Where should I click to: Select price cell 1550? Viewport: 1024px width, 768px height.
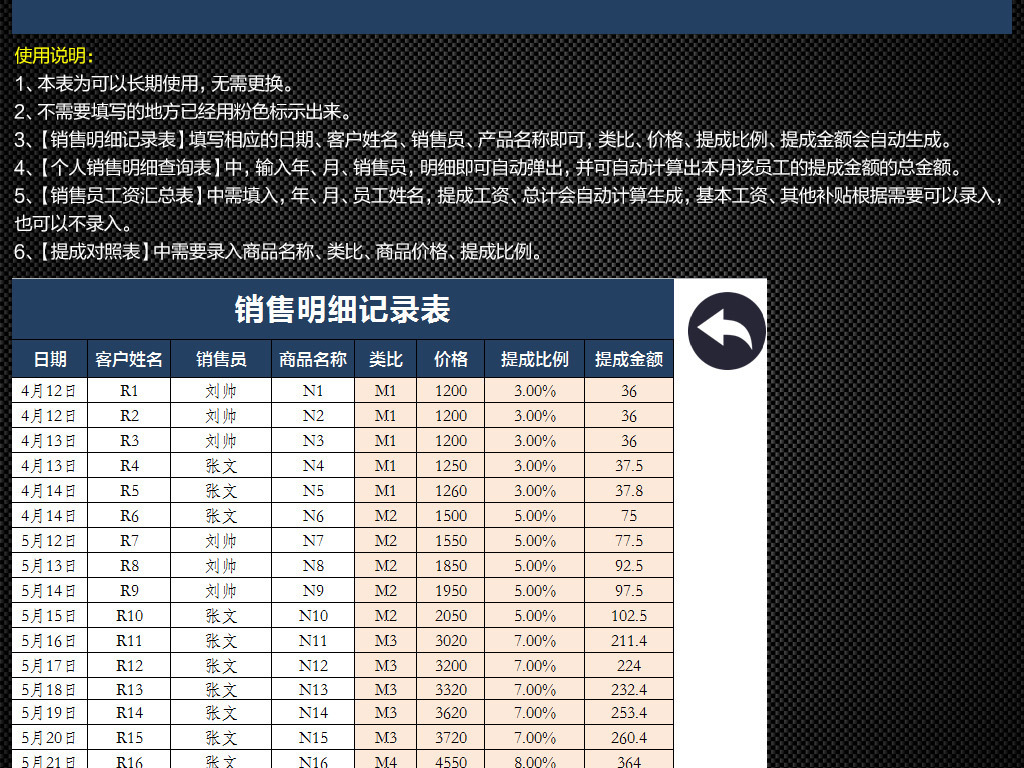[x=451, y=540]
